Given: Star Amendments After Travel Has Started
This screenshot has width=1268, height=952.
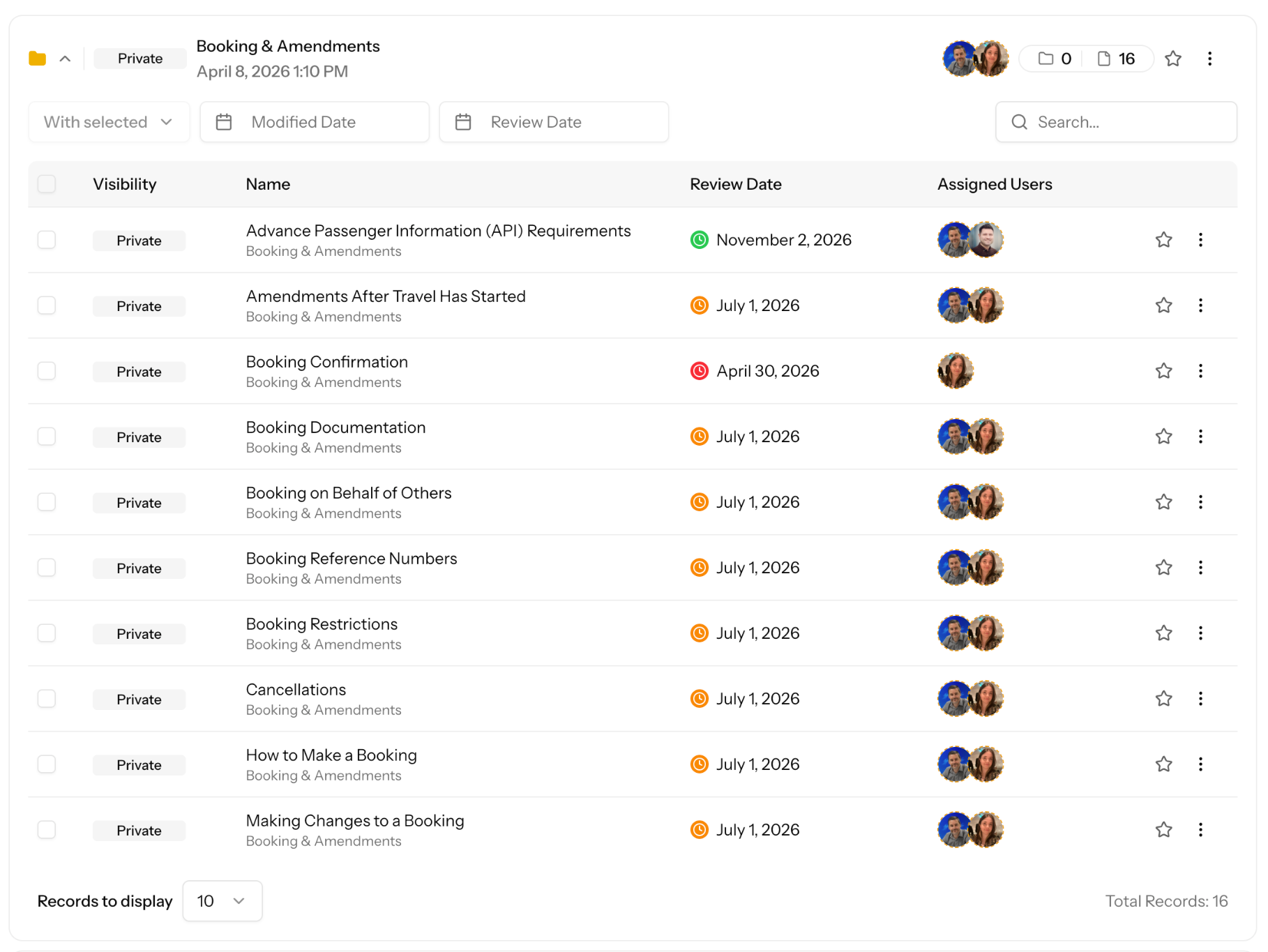Looking at the screenshot, I should tap(1163, 305).
